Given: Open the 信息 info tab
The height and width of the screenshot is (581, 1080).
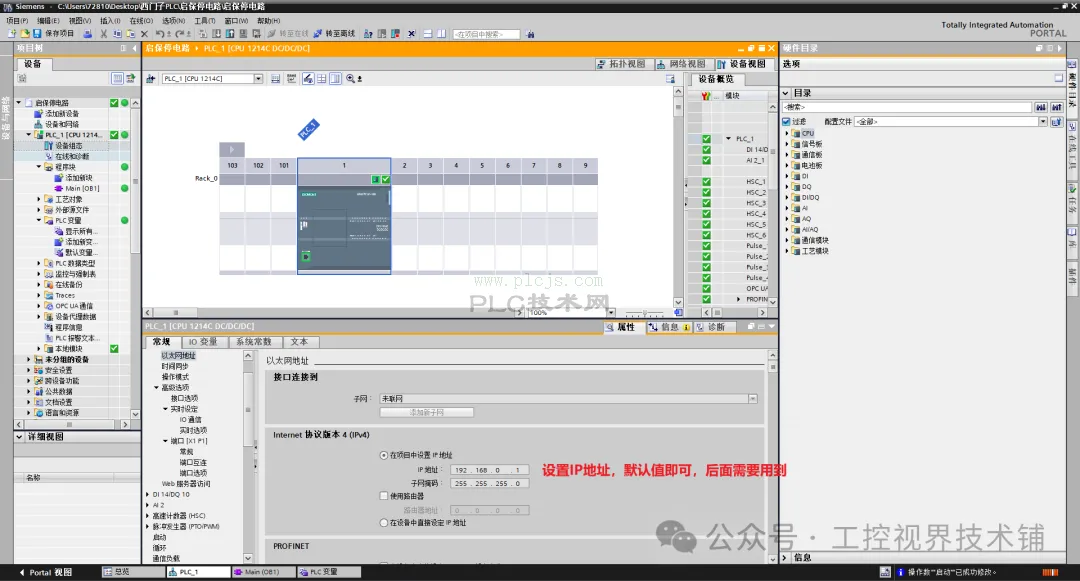Looking at the screenshot, I should (x=669, y=327).
